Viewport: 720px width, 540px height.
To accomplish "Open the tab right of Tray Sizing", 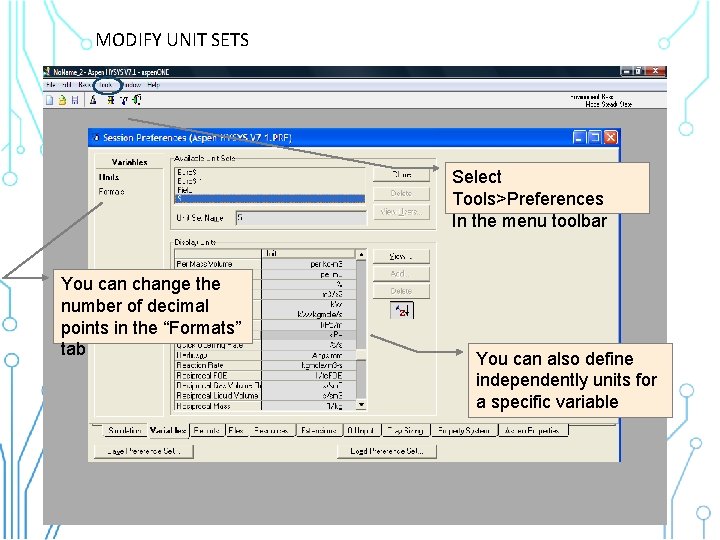I will [x=464, y=431].
